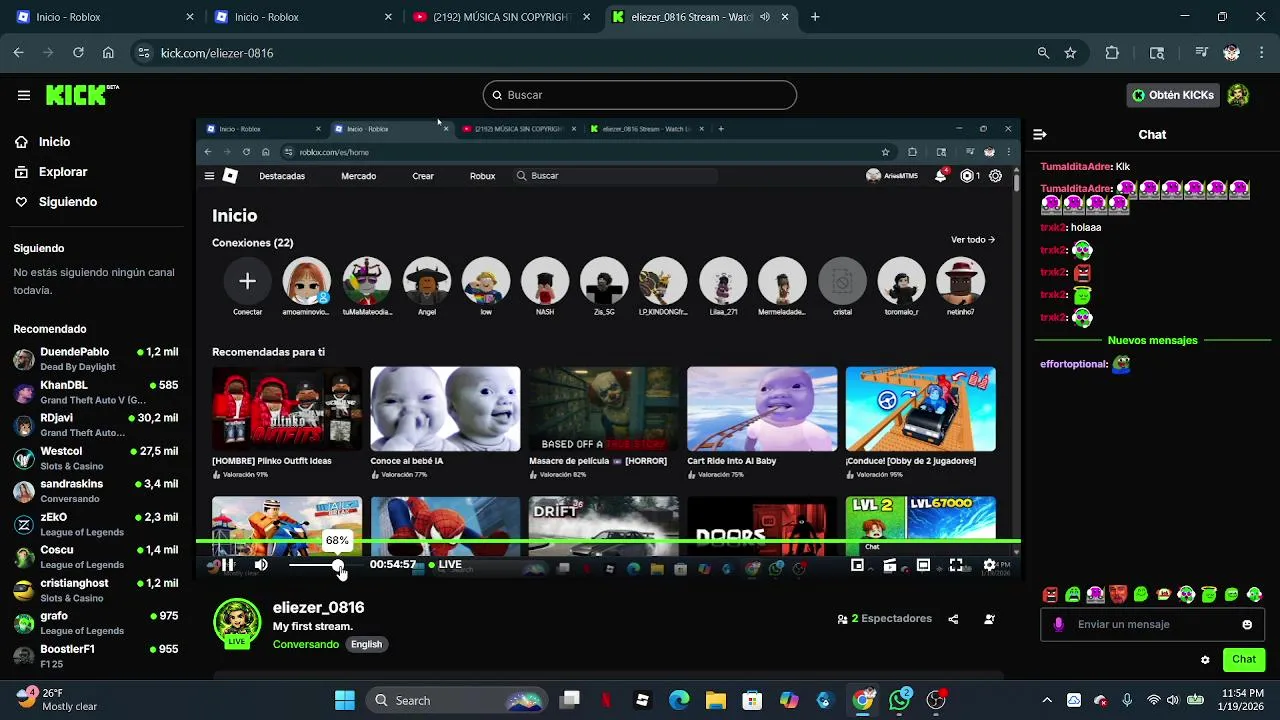Pause the live stream
This screenshot has width=1280, height=720.
[x=228, y=565]
